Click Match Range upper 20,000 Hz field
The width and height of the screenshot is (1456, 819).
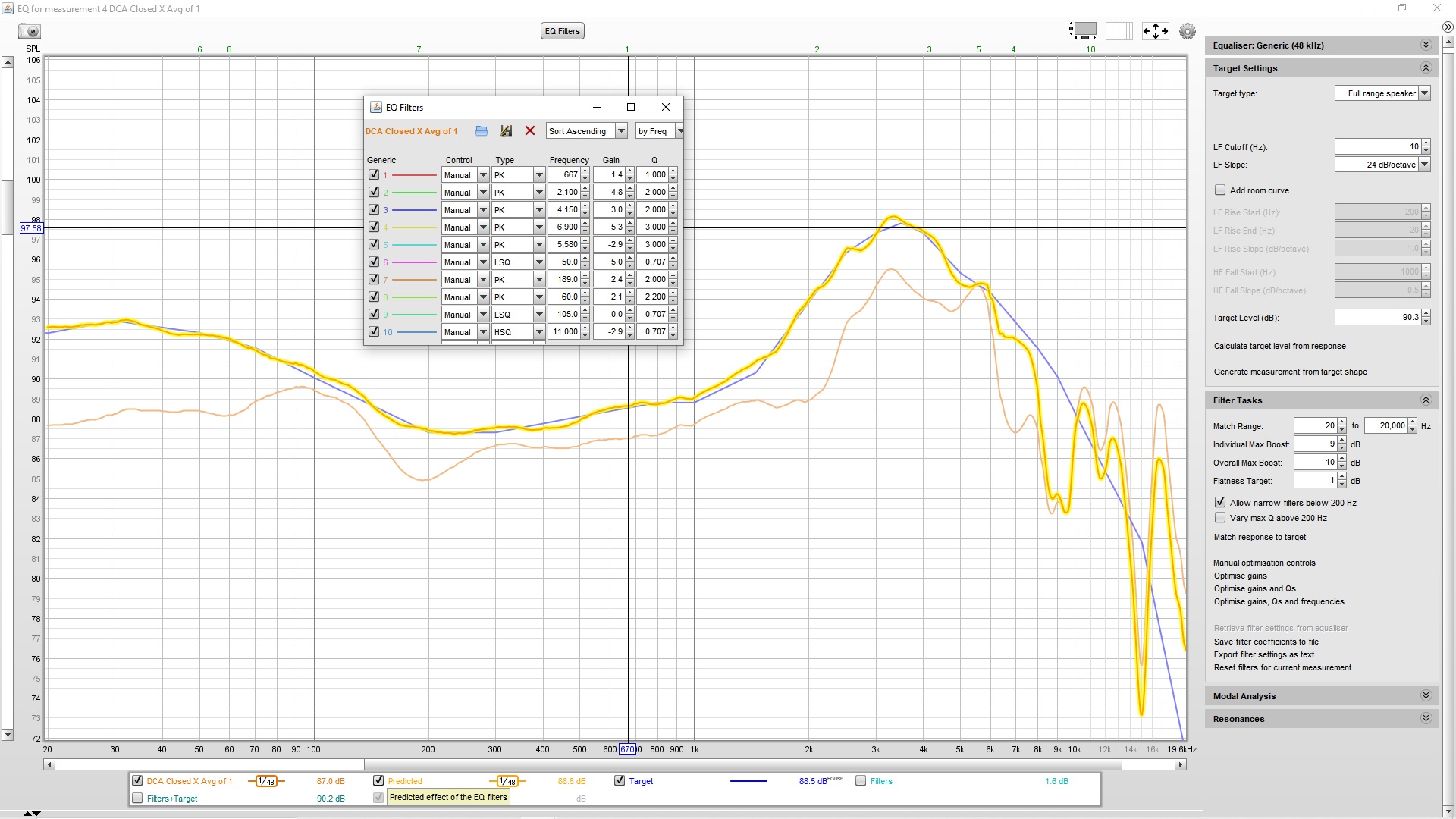point(1385,425)
